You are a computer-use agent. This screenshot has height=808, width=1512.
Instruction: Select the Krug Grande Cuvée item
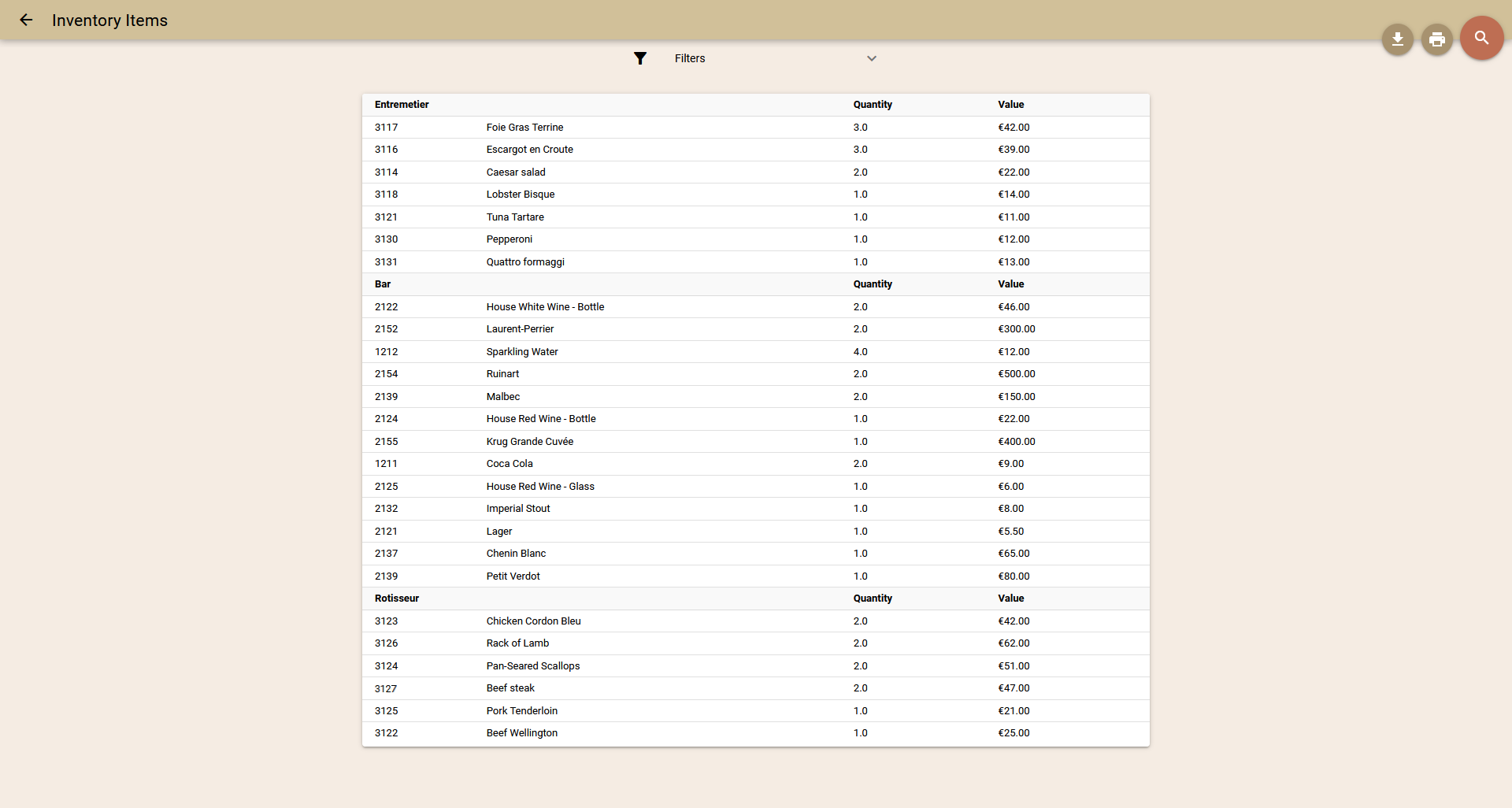(529, 442)
